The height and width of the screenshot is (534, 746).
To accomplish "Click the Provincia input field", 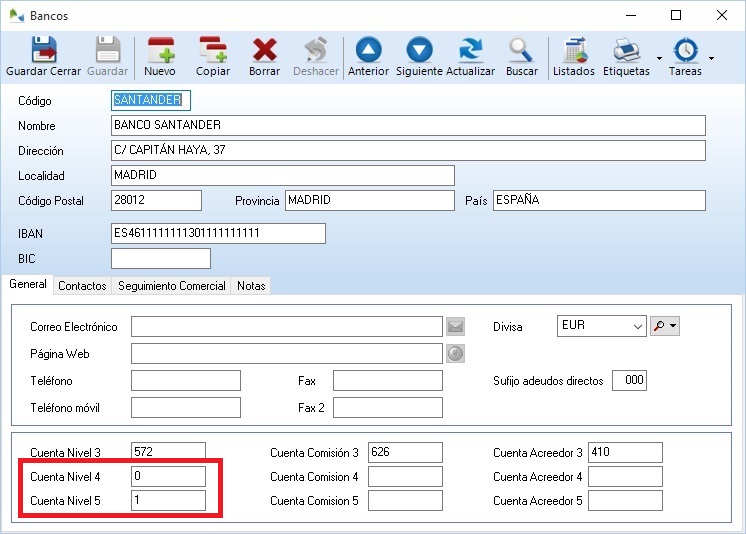I will (370, 200).
